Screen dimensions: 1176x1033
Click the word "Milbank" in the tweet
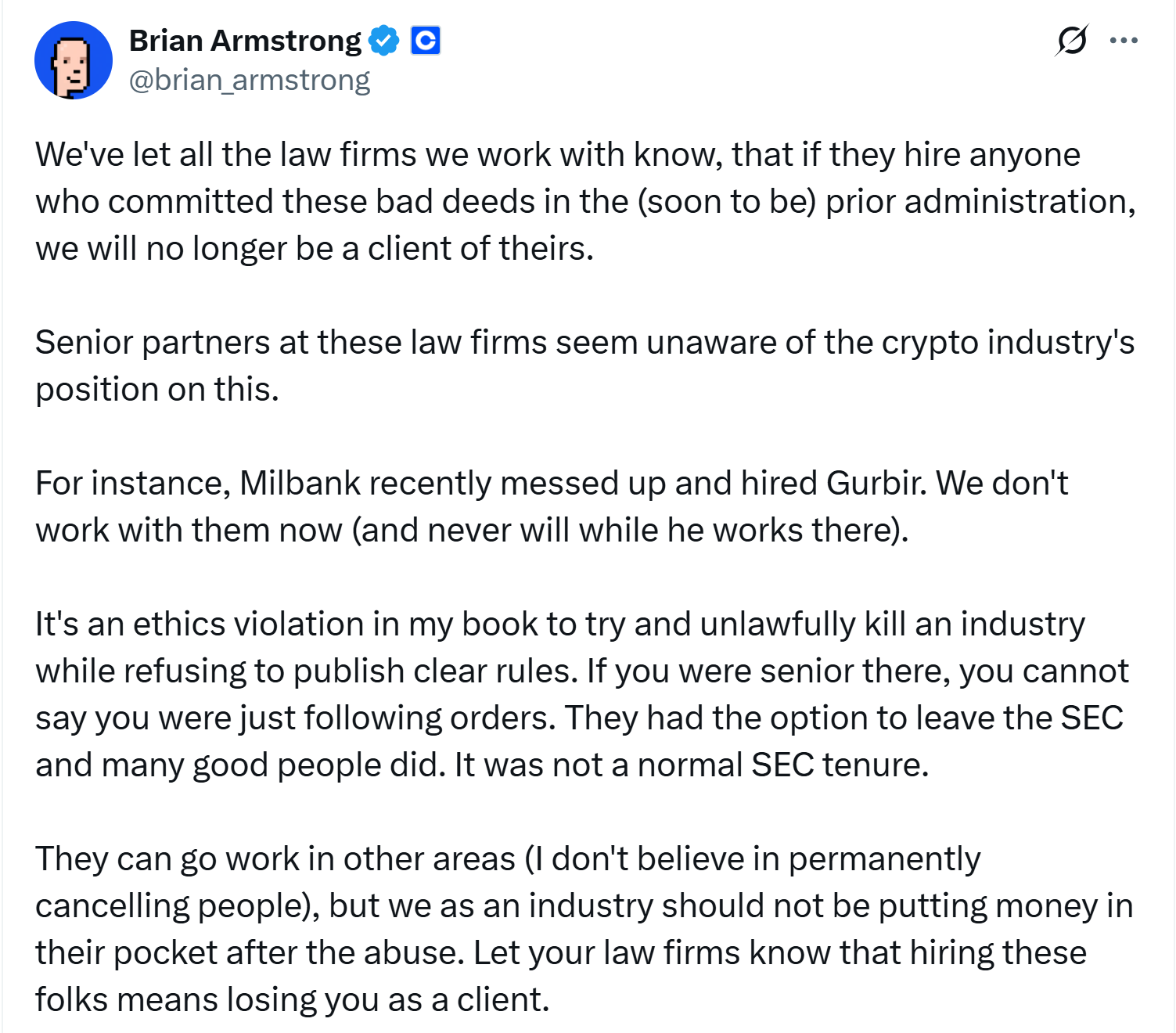(x=300, y=484)
